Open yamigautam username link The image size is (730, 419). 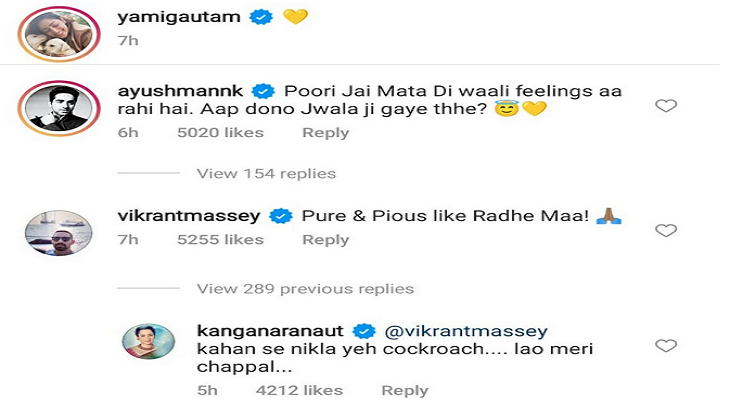click(179, 17)
